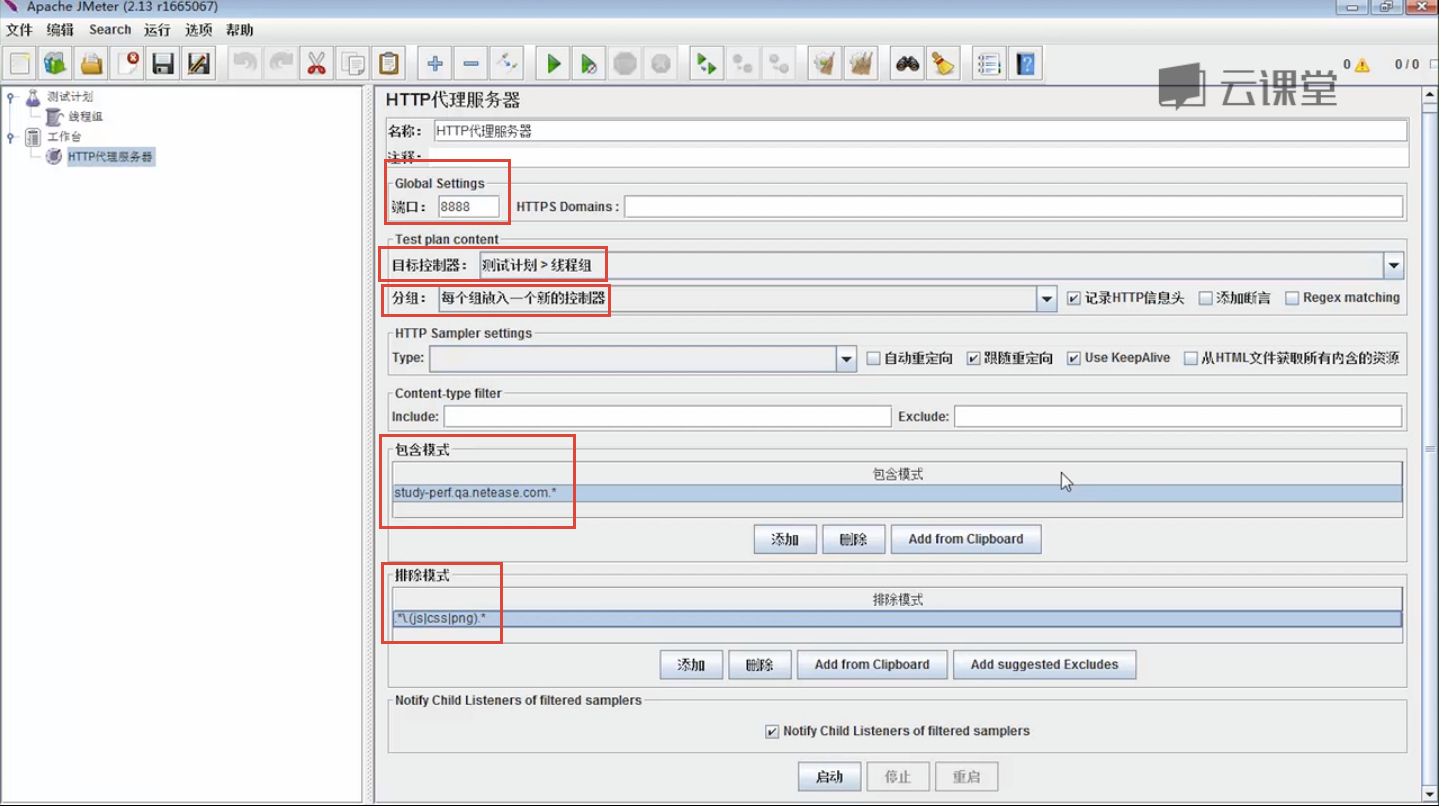Screen dimensions: 1439x806
Task: Click the Close test plan icon
Action: click(127, 64)
